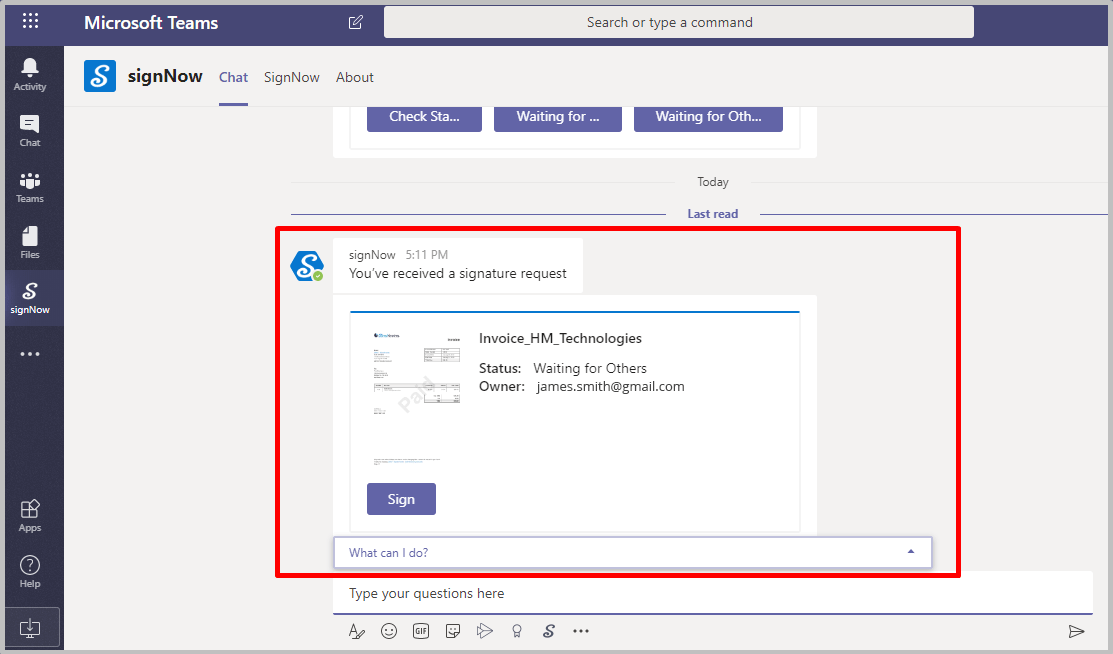This screenshot has width=1113, height=654.
Task: Click the Sign button
Action: pyautogui.click(x=401, y=499)
